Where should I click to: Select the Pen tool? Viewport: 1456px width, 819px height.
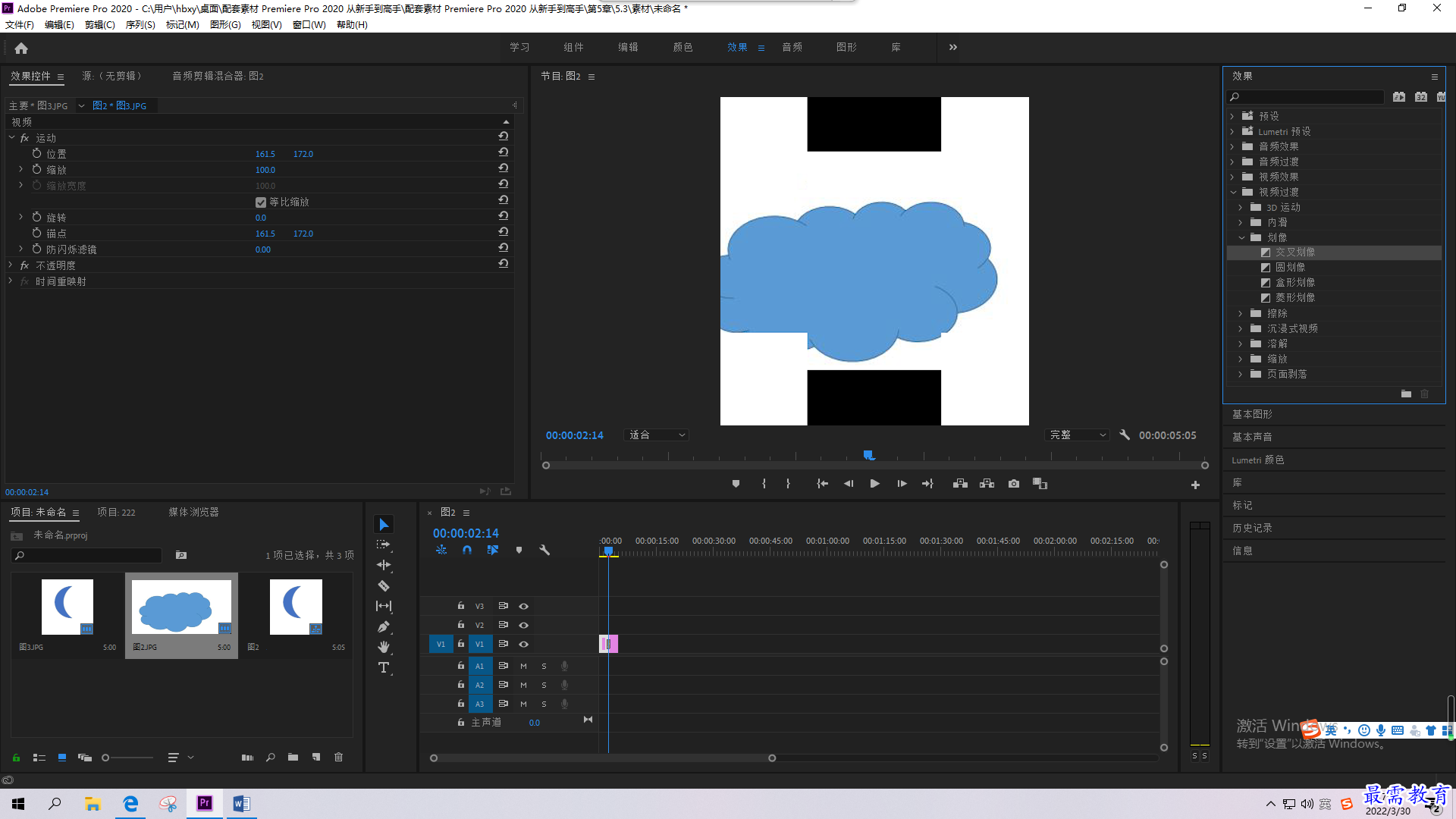point(384,626)
